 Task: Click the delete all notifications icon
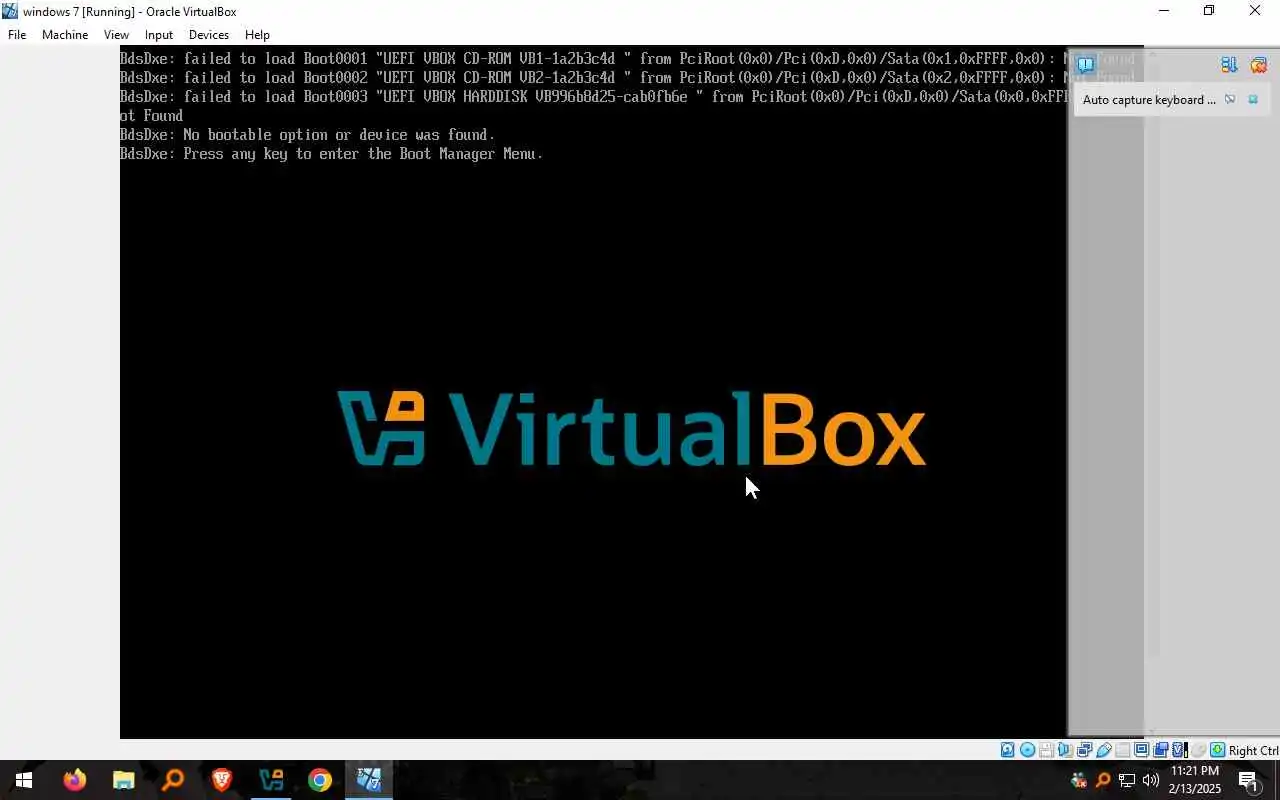(1259, 65)
